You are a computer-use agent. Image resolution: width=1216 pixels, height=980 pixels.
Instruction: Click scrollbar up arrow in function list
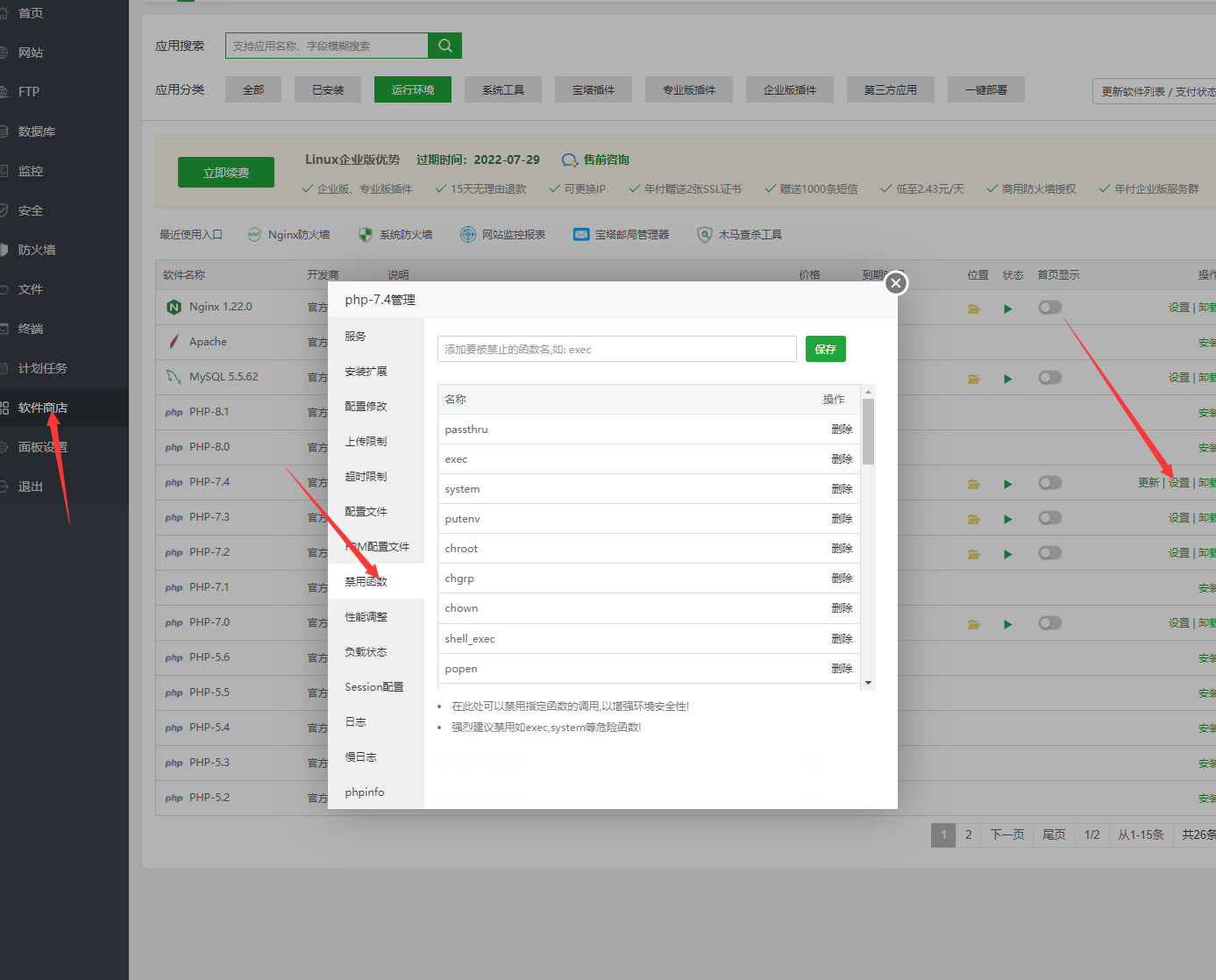(868, 392)
